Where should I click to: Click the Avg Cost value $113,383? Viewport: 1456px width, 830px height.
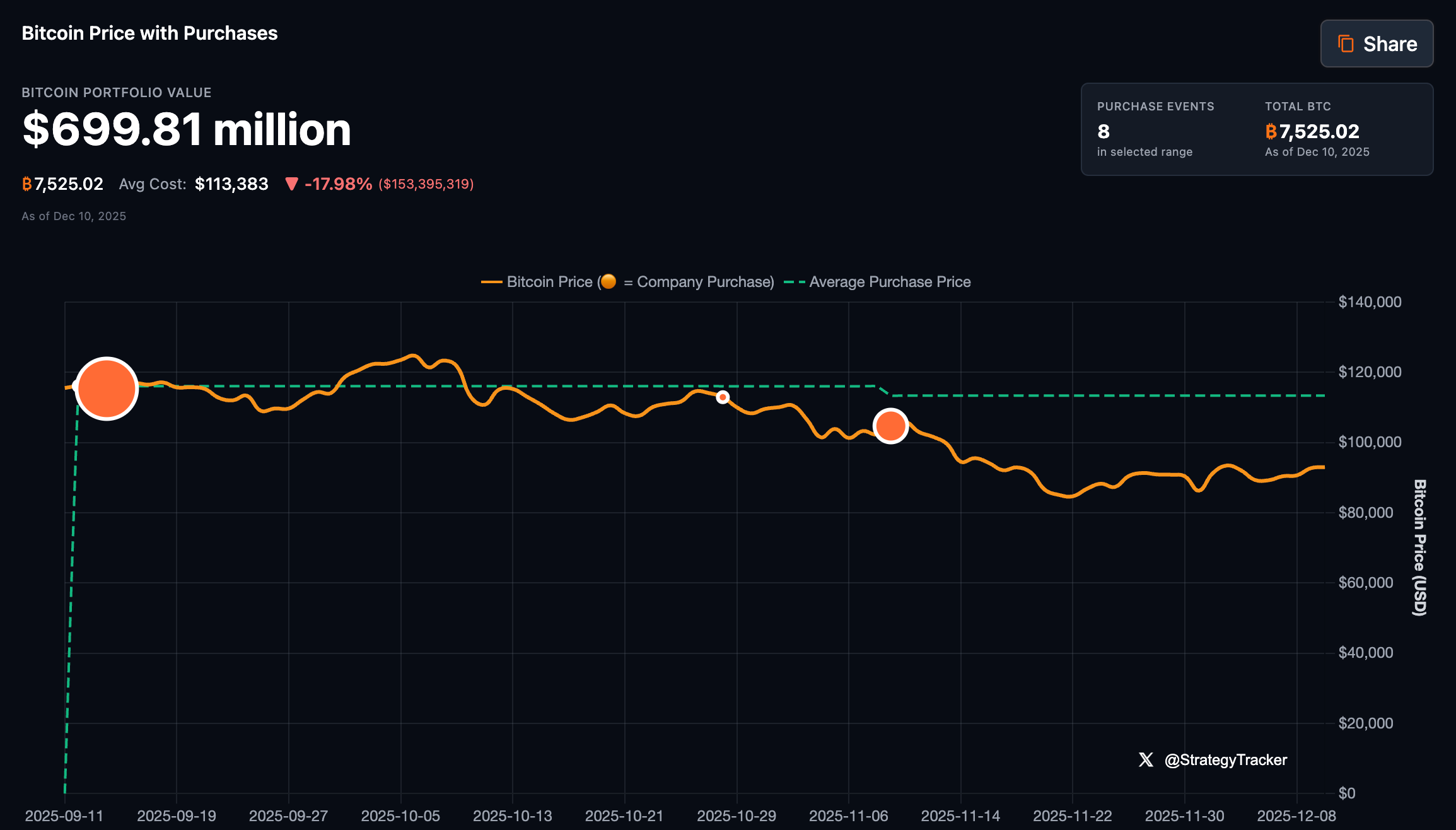231,184
